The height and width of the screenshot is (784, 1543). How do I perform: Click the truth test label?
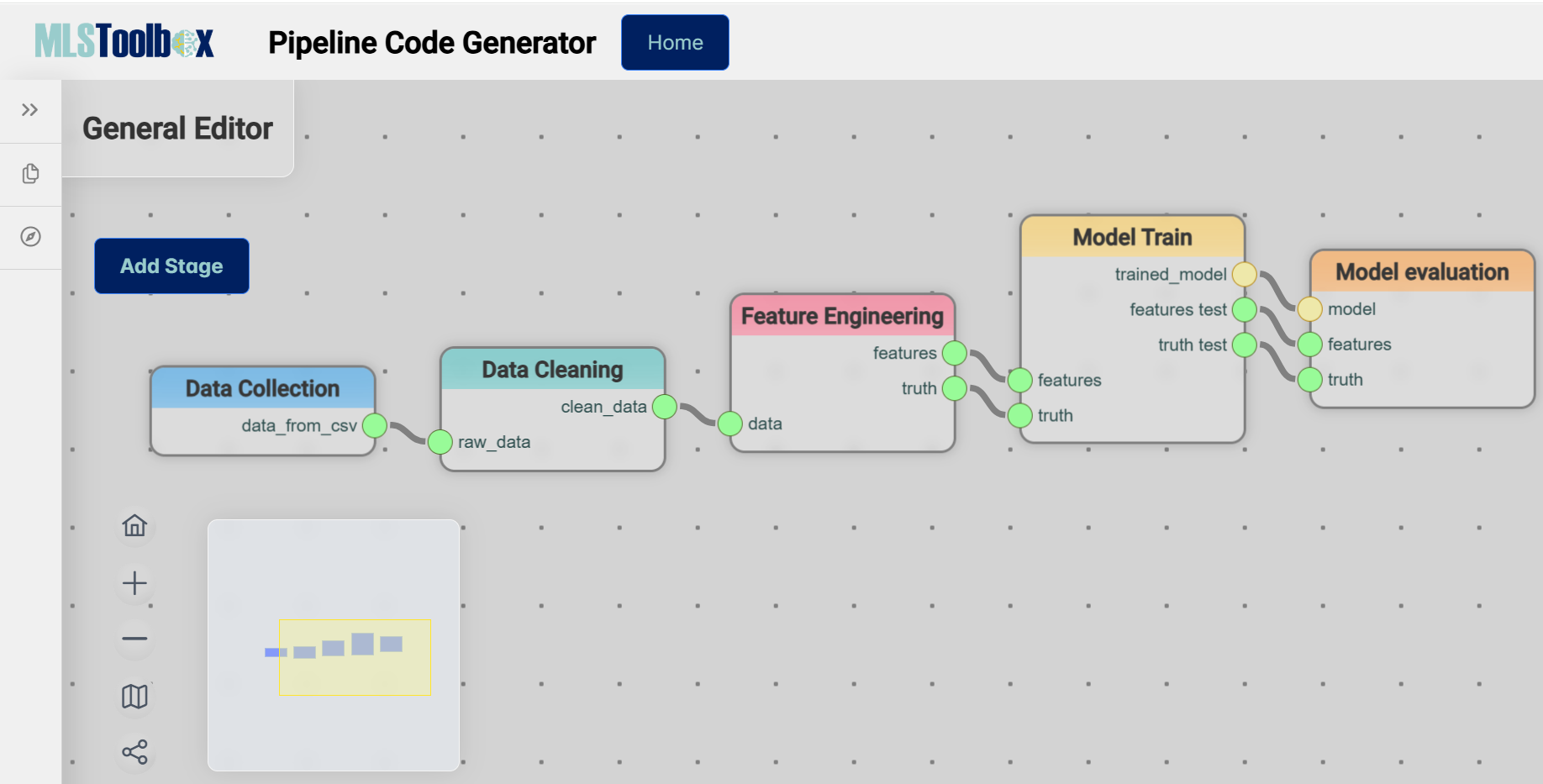click(1193, 345)
